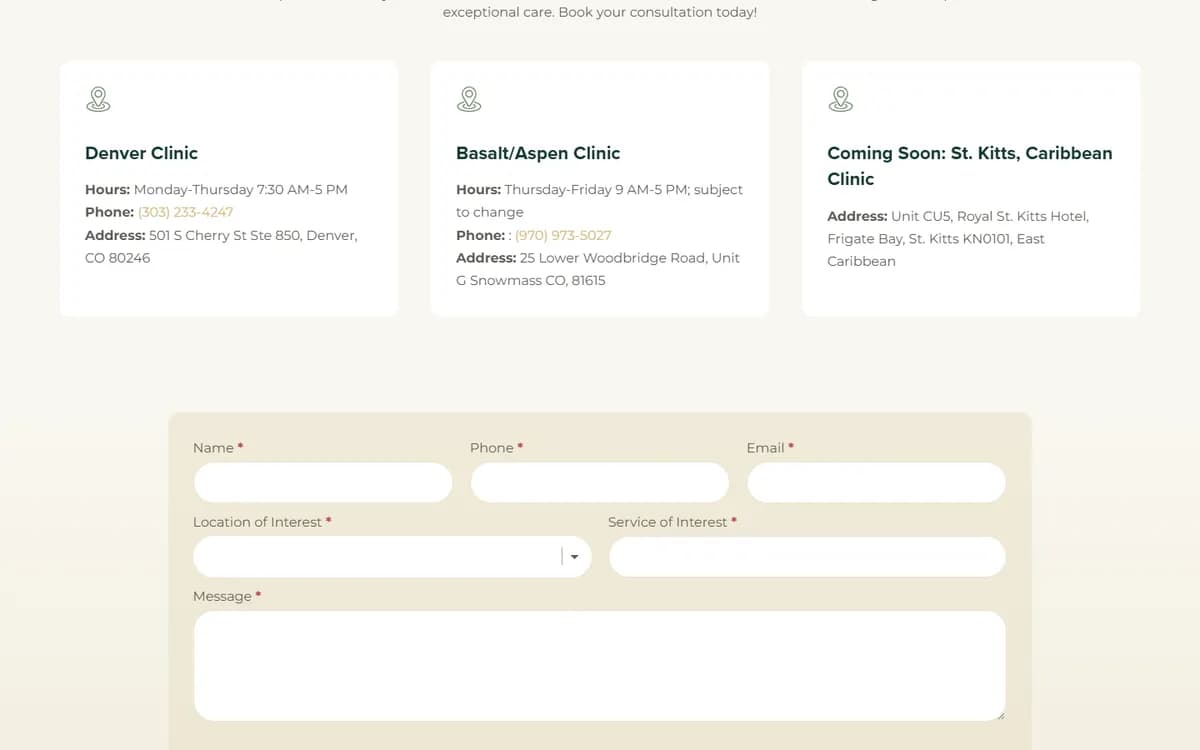Viewport: 1200px width, 750px height.
Task: Click the 25 Lower Woodbridge Road address
Action: point(598,269)
